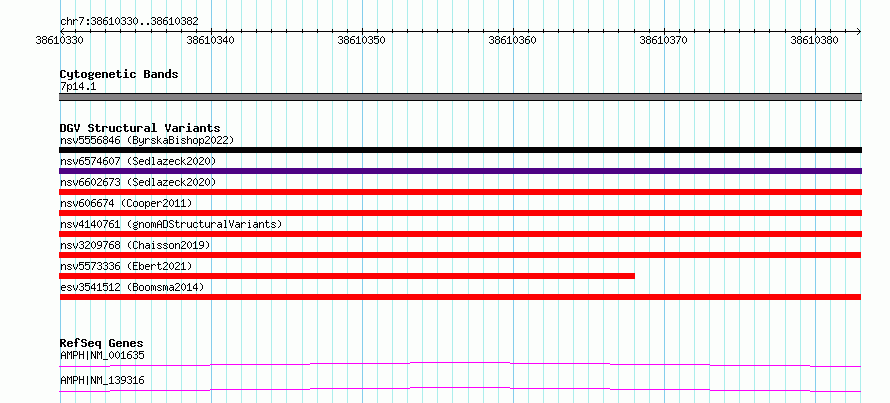Click the shorter red nsv5573336 variant bar
Image resolution: width=890 pixels, height=403 pixels.
click(347, 276)
